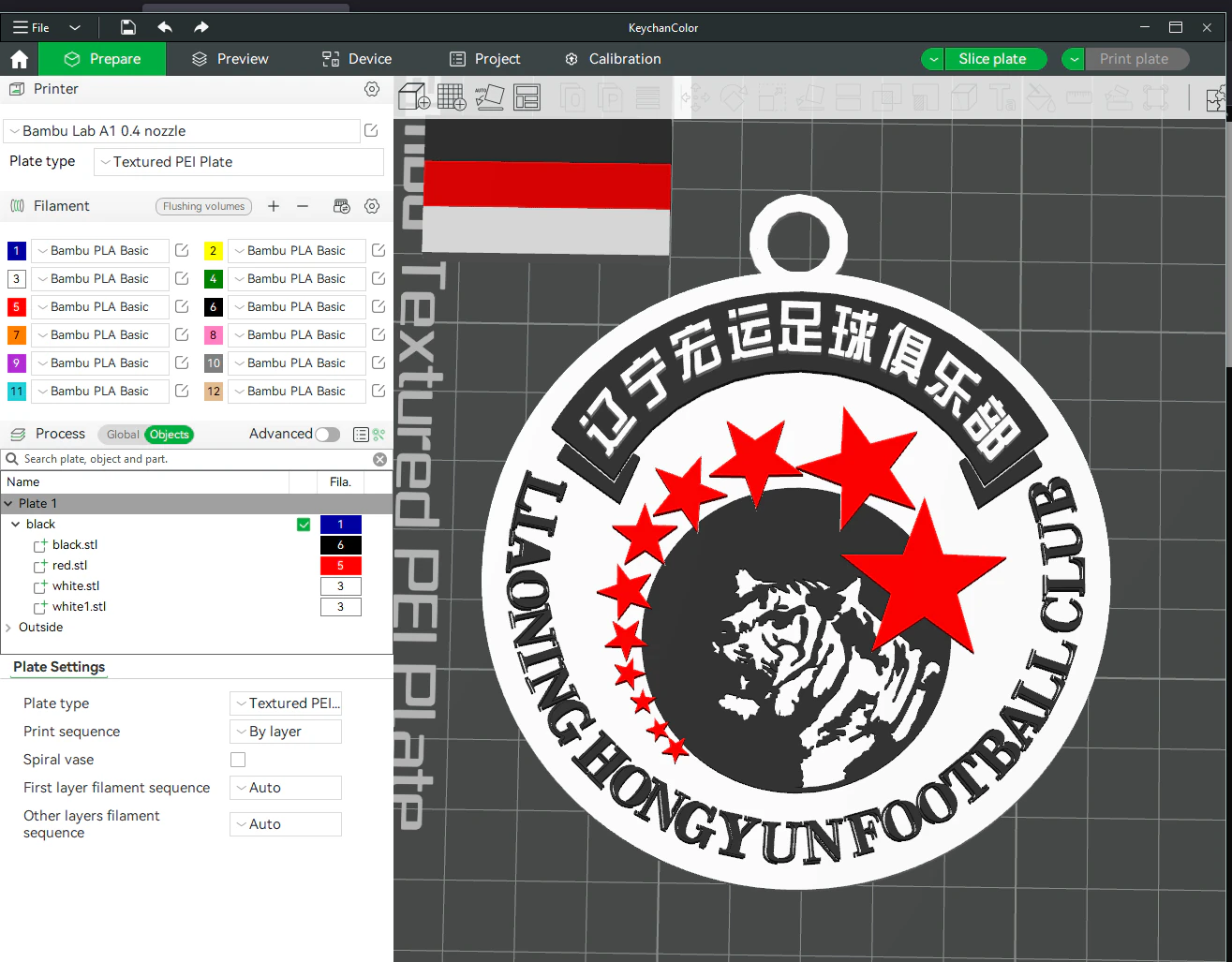Open Other layers filament sequence dropdown
This screenshot has height=962, width=1232.
(286, 824)
